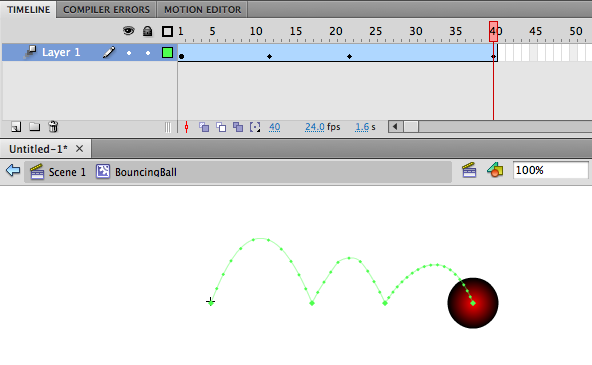
Task: Select the property keyframe at frame 22
Action: coord(349,57)
